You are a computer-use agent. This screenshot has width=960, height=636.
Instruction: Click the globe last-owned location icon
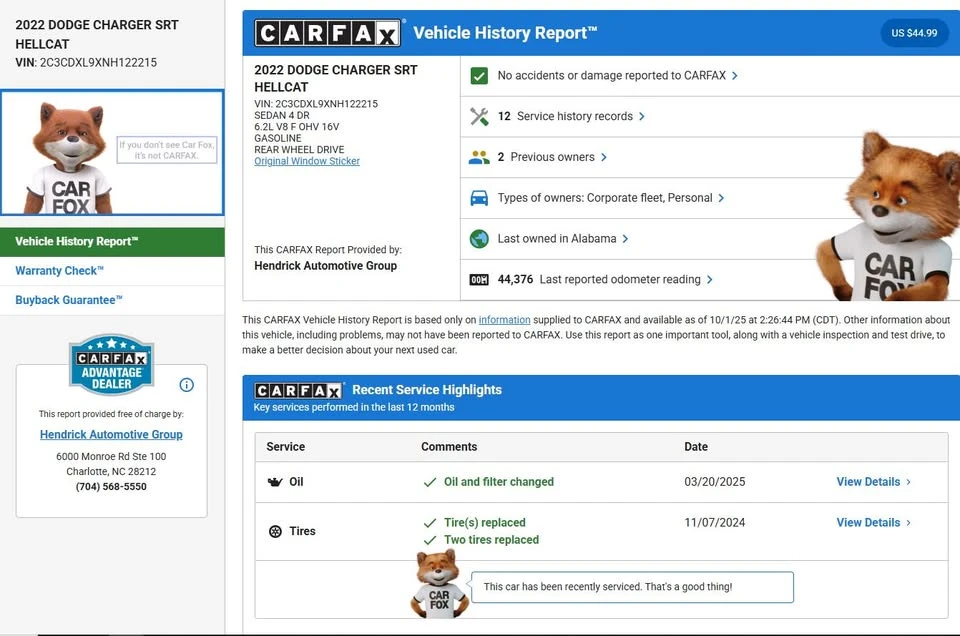pos(479,239)
